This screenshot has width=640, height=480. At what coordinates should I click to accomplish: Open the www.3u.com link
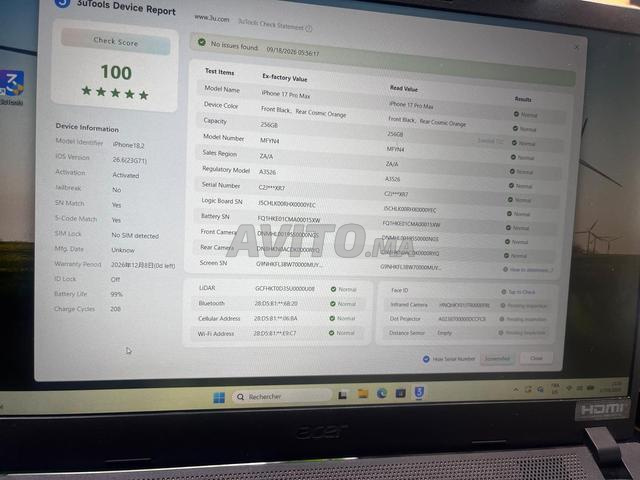click(x=212, y=18)
